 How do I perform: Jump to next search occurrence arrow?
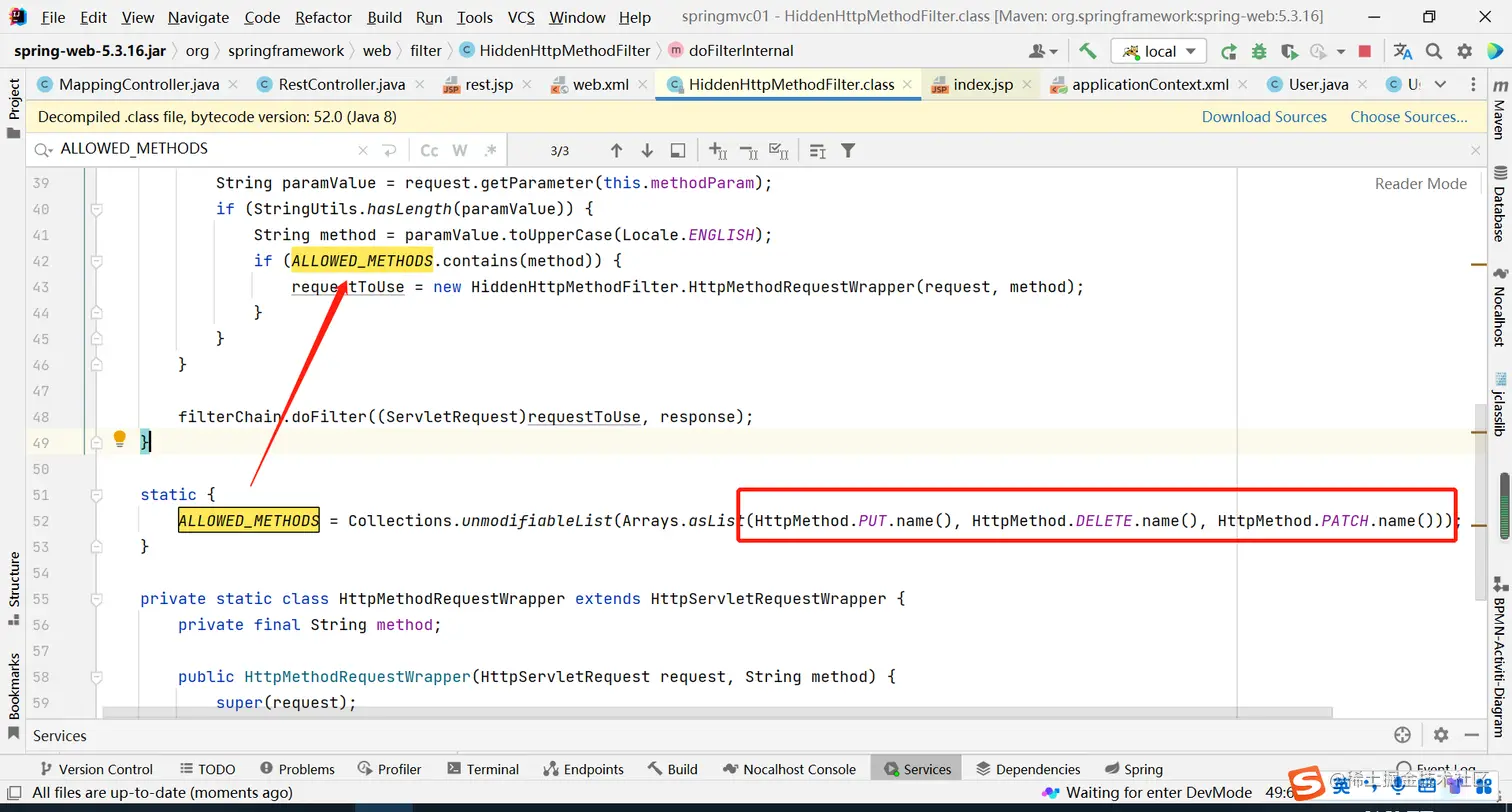pyautogui.click(x=647, y=150)
